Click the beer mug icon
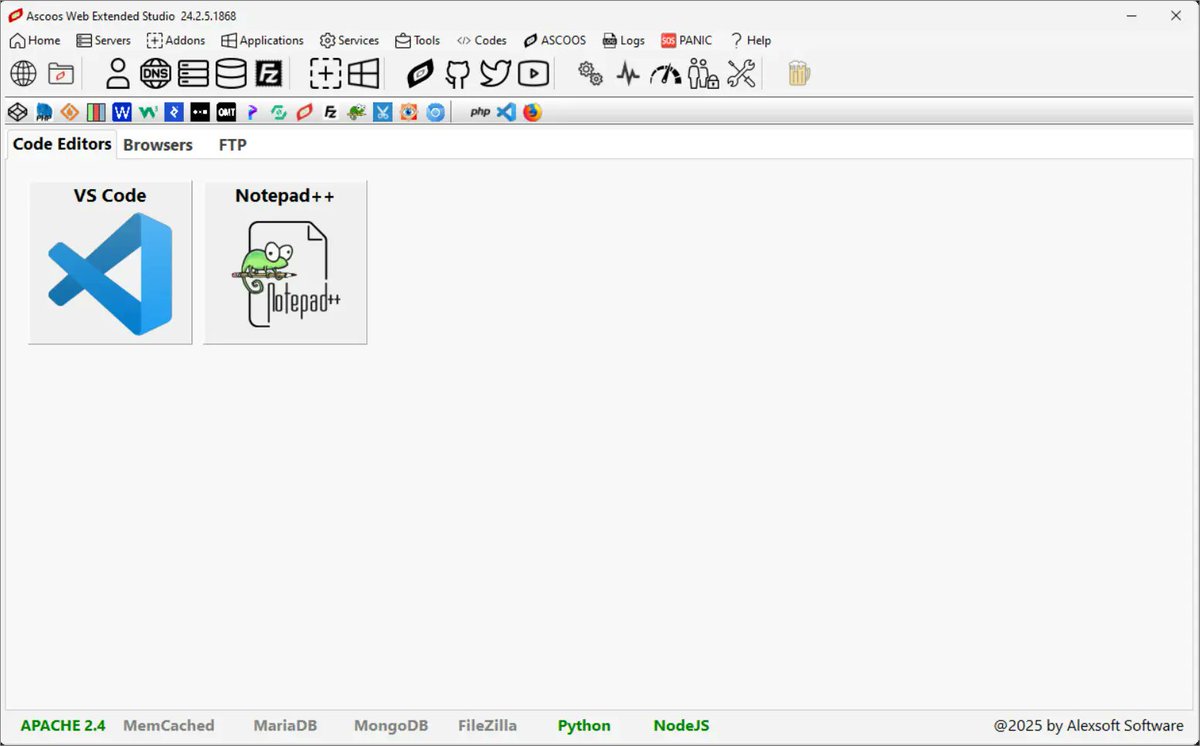 coord(797,73)
